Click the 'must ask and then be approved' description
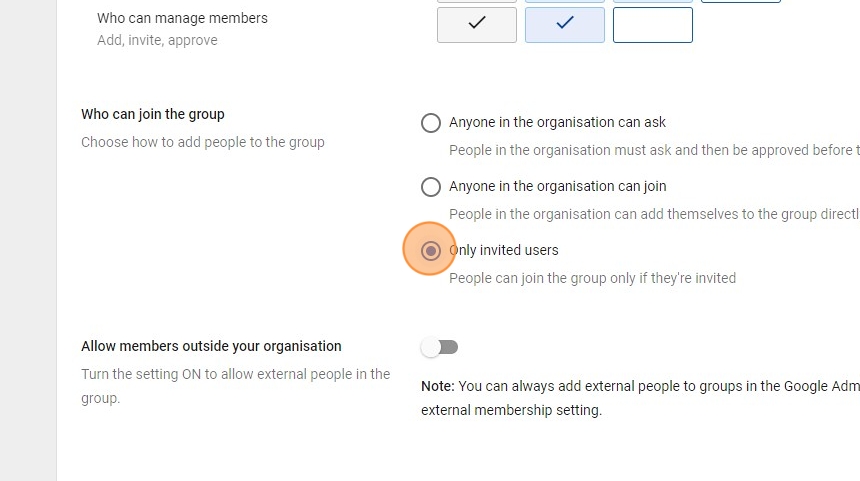860x481 pixels. [x=652, y=150]
